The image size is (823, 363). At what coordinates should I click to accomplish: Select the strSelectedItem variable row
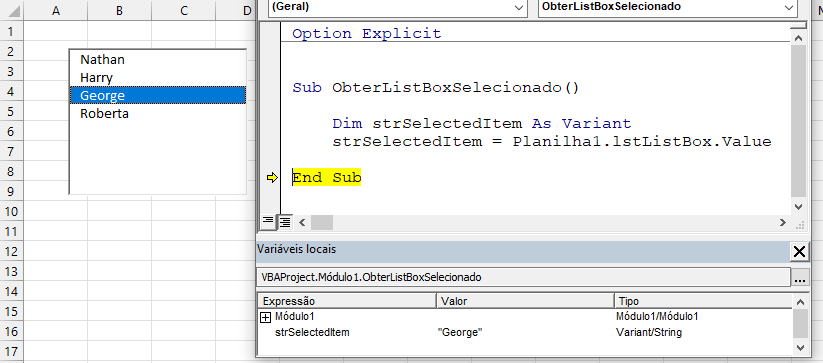pos(525,332)
